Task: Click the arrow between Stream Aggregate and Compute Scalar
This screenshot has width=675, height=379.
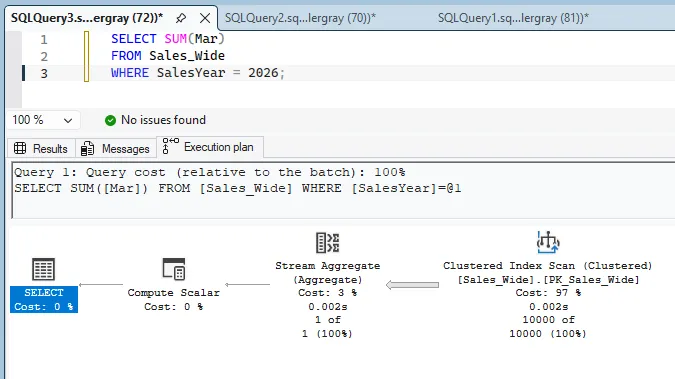Action: (x=248, y=284)
